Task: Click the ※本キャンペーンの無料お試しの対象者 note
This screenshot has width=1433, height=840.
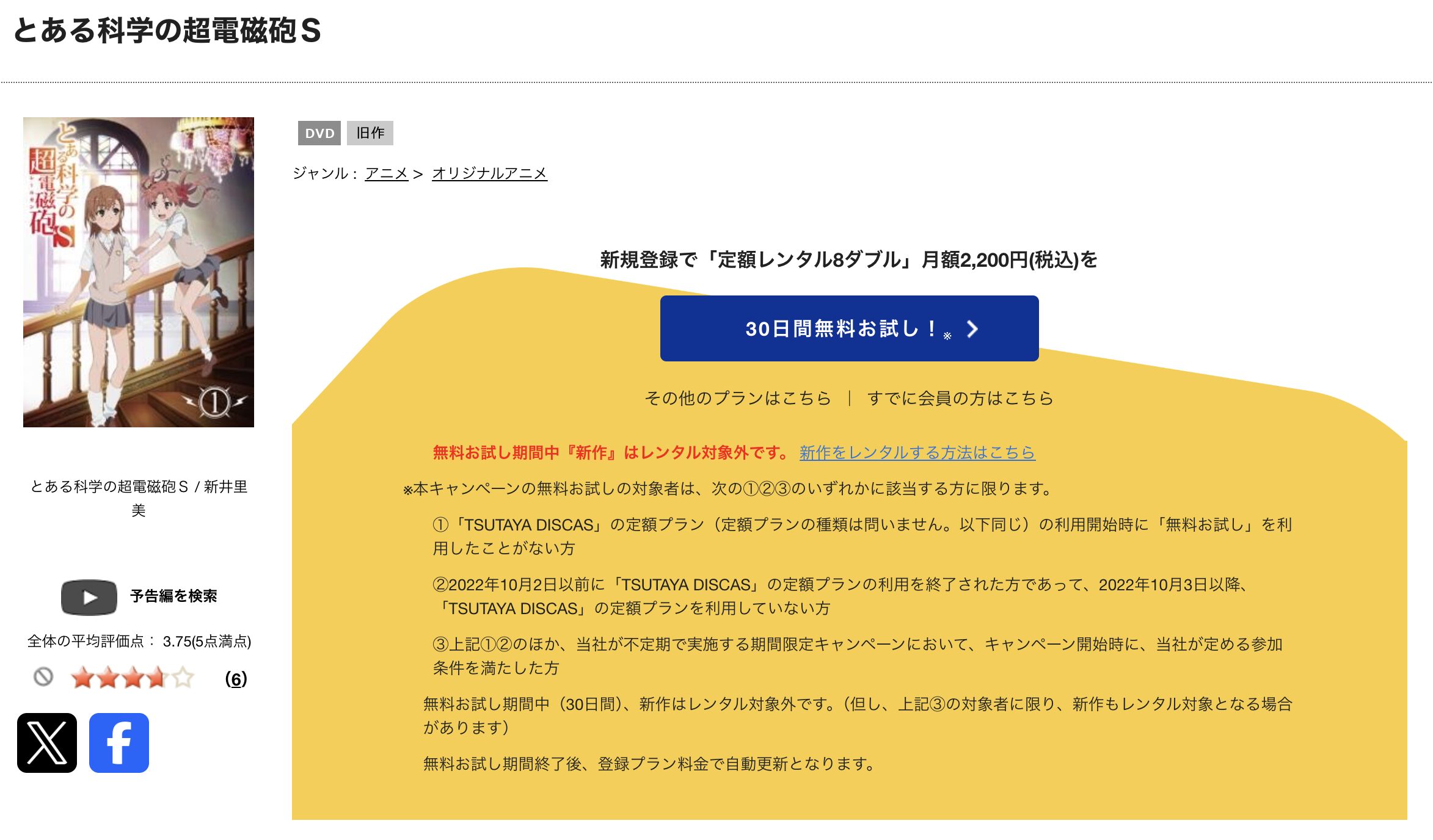Action: click(x=728, y=488)
